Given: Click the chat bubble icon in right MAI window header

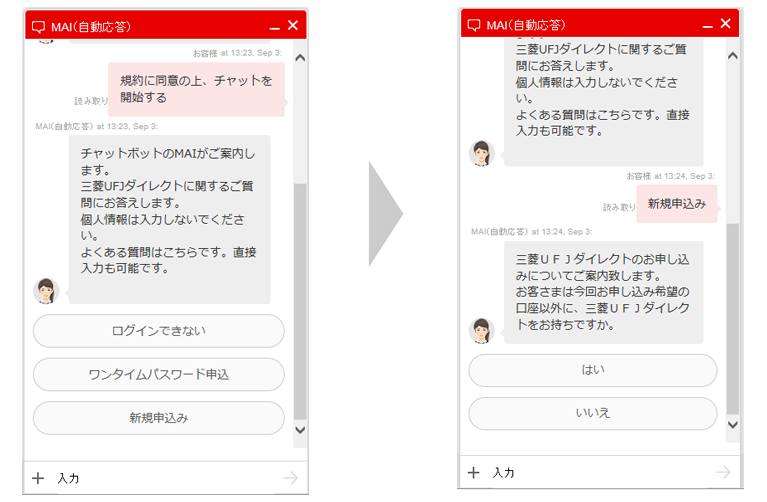Looking at the screenshot, I should [x=474, y=25].
